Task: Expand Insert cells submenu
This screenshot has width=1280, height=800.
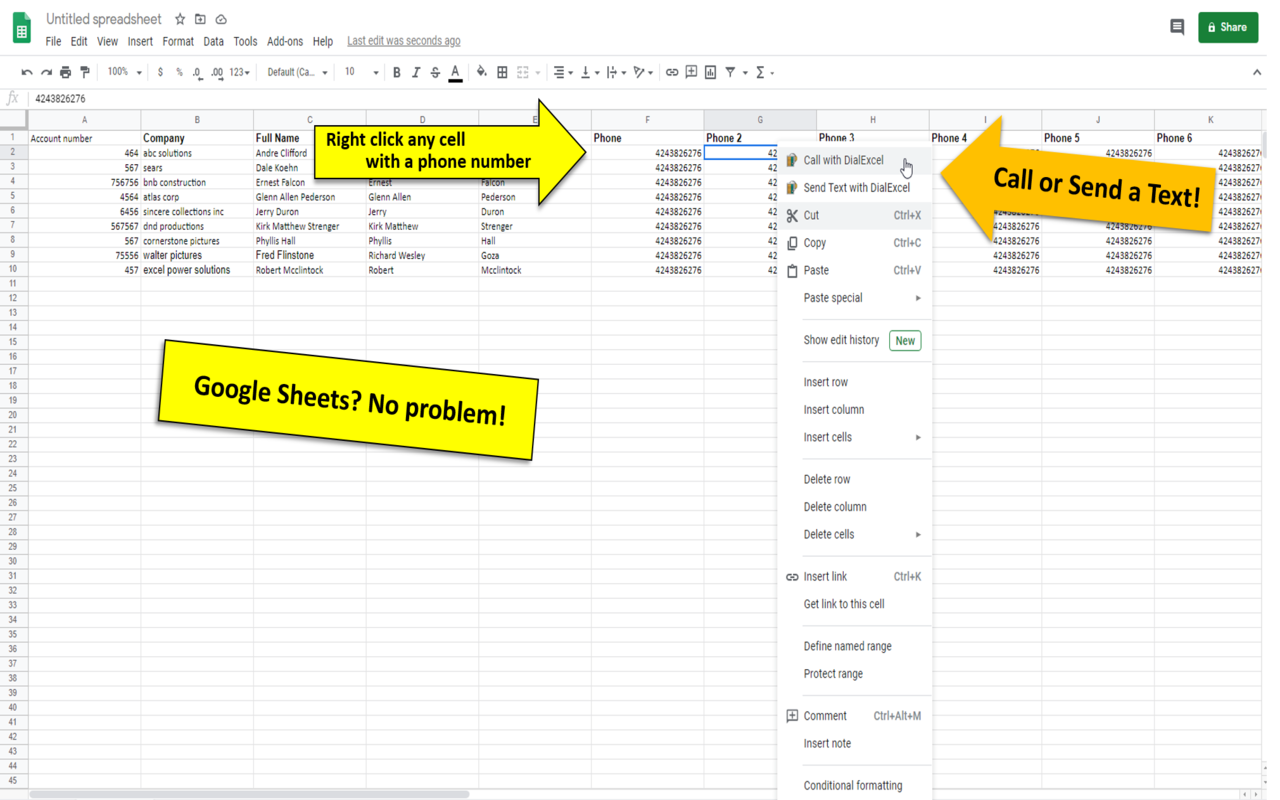Action: (x=855, y=437)
